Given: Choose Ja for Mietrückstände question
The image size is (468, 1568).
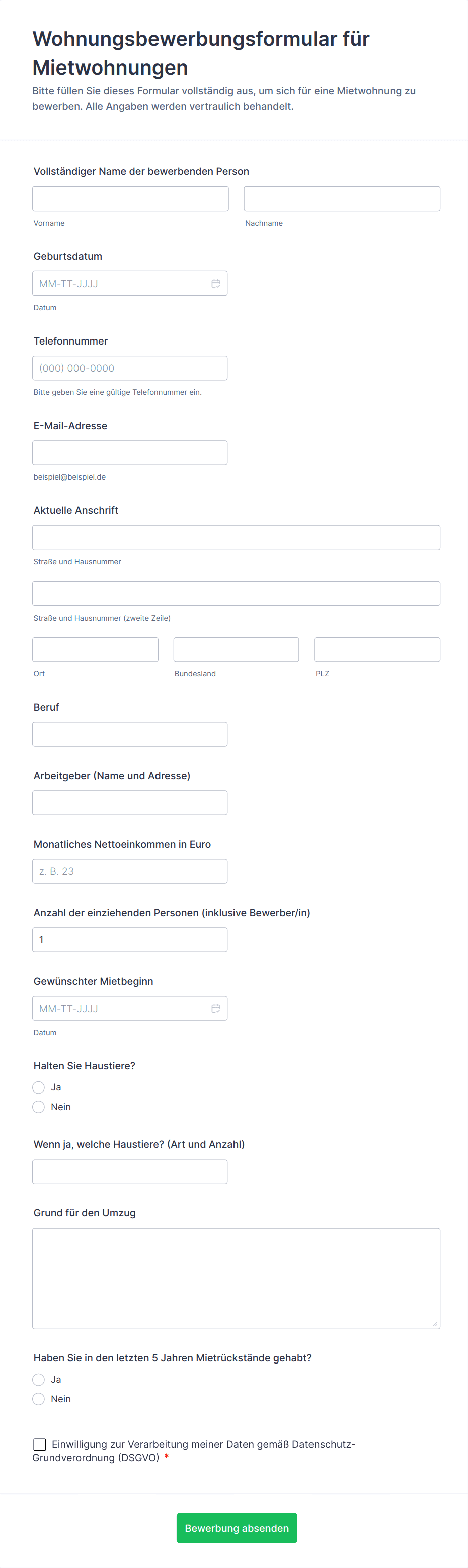Looking at the screenshot, I should pos(39,1379).
